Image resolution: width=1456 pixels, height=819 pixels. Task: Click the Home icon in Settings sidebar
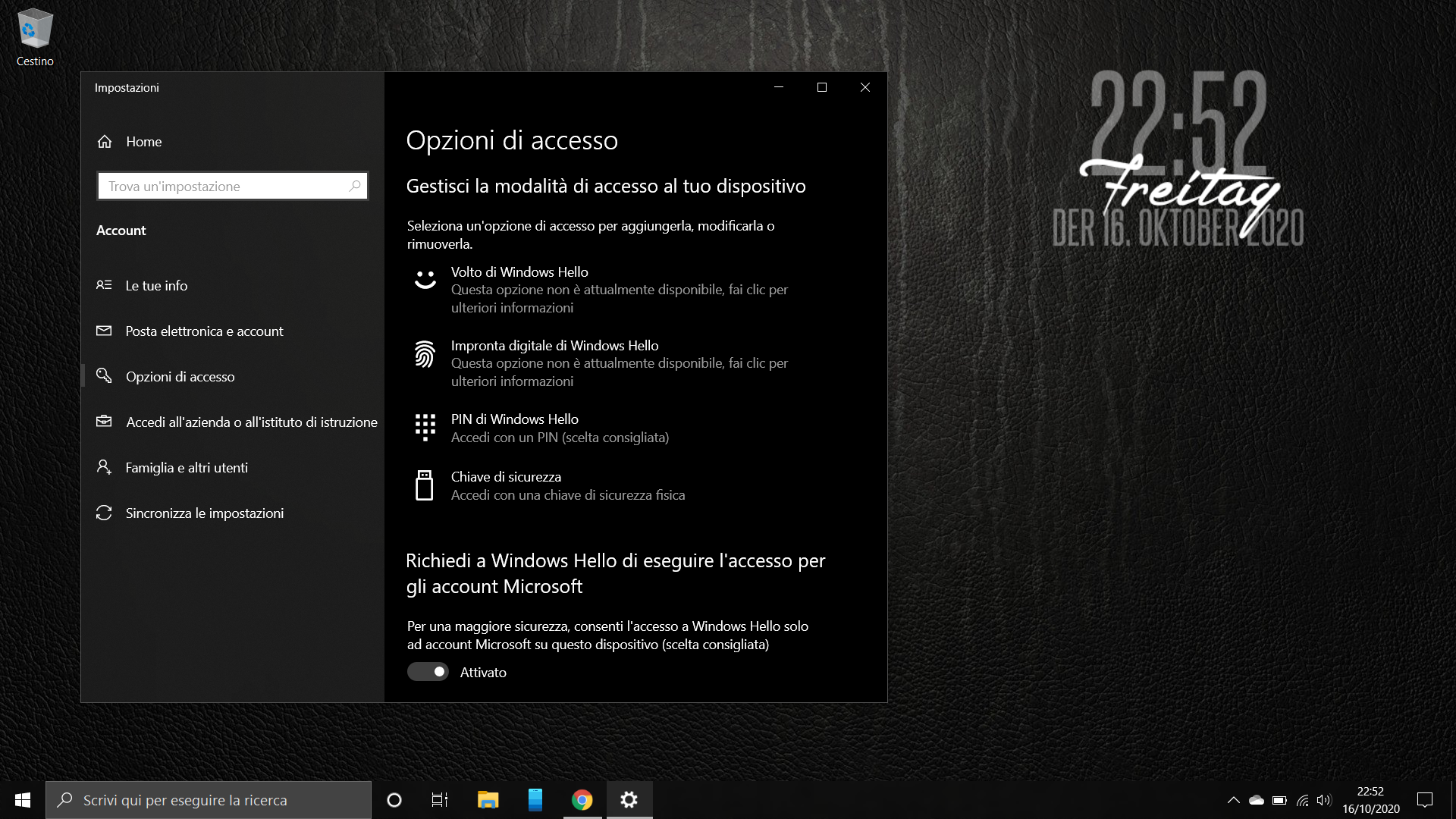click(x=105, y=141)
